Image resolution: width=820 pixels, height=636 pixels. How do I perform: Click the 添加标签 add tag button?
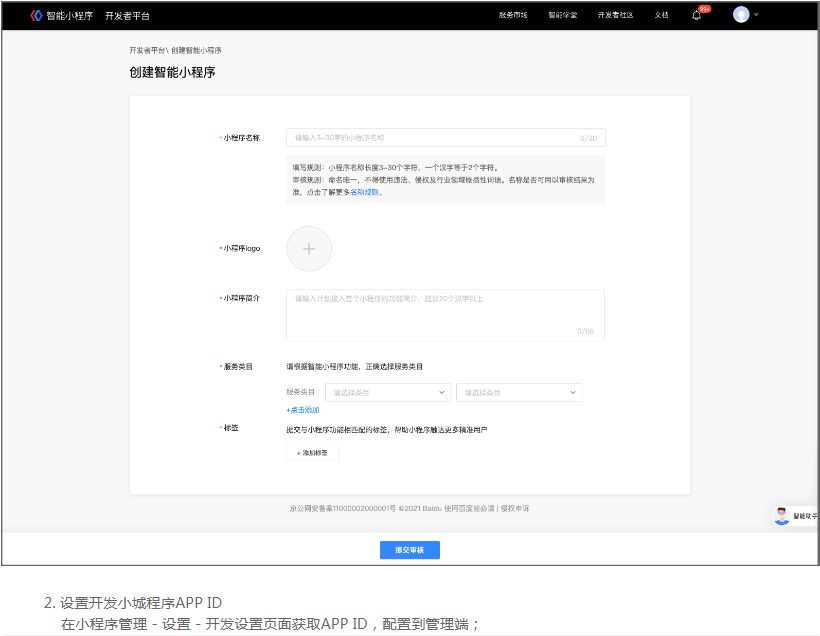coord(312,453)
